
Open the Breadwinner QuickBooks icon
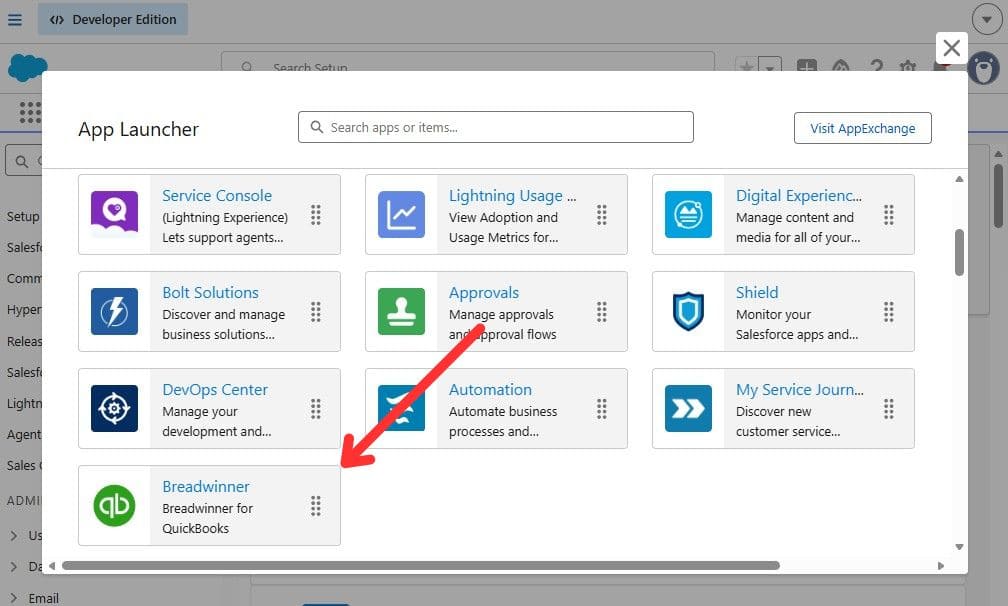pos(114,506)
